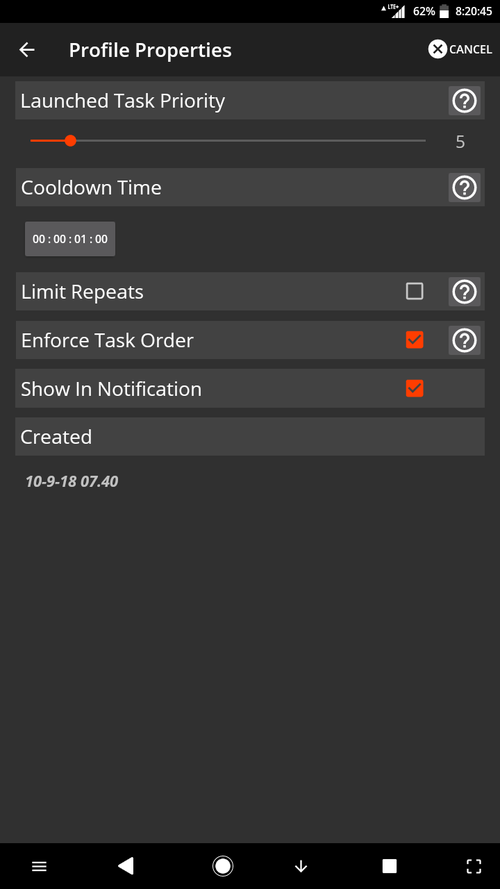Tap the Launched Task Priority header row
The height and width of the screenshot is (889, 500).
click(250, 100)
